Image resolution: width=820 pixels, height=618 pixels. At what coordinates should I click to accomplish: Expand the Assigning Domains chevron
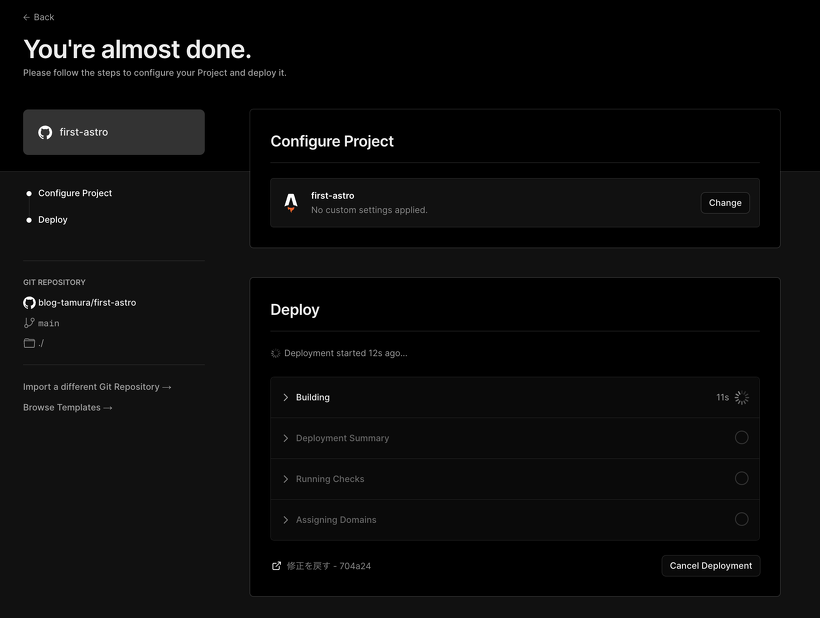coord(286,520)
